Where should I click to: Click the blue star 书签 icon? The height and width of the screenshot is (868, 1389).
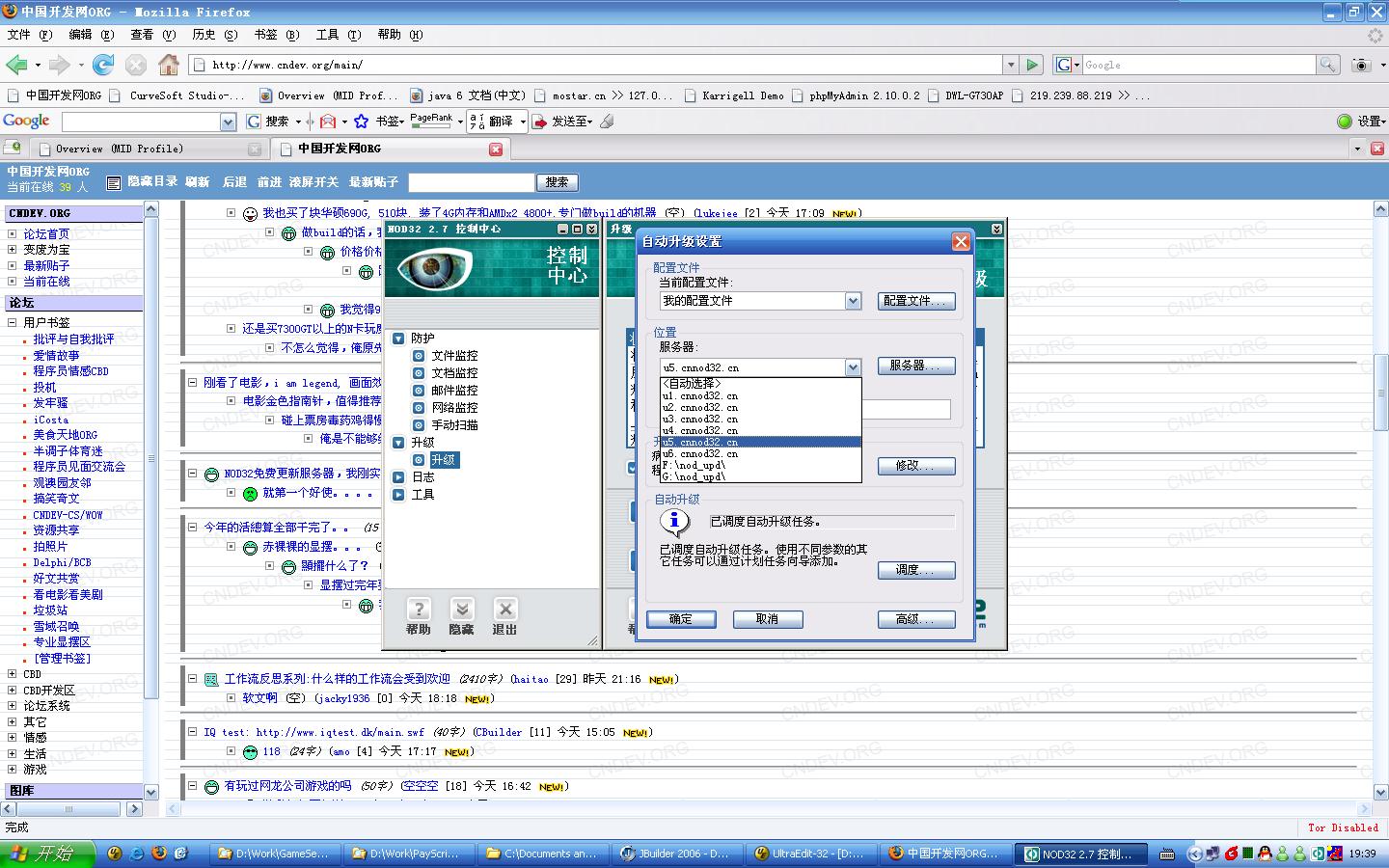(x=361, y=122)
